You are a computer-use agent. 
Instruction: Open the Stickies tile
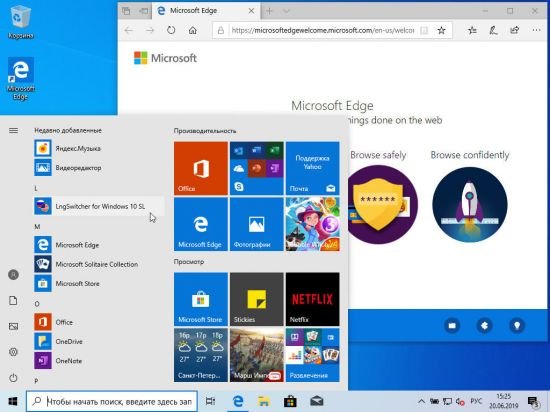click(257, 299)
